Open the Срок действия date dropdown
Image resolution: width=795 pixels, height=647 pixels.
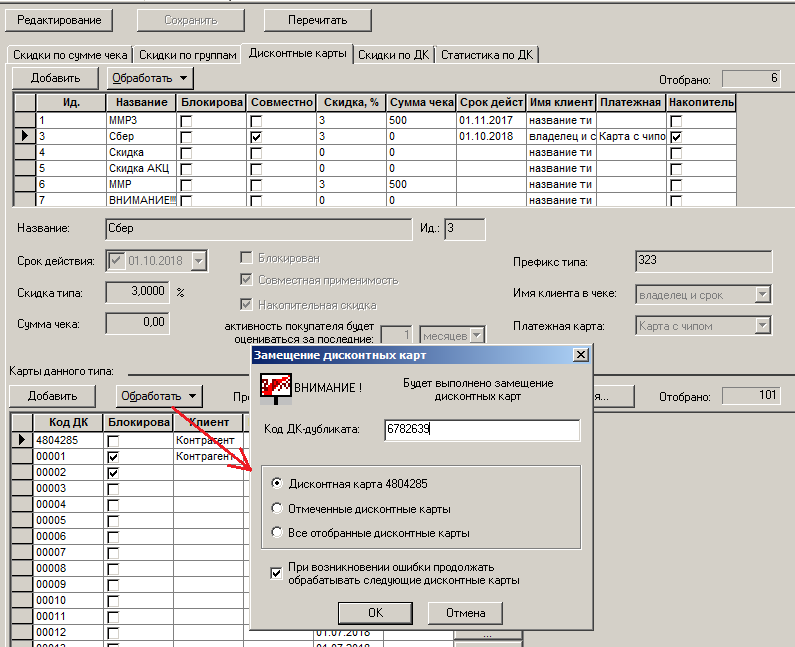pos(199,261)
